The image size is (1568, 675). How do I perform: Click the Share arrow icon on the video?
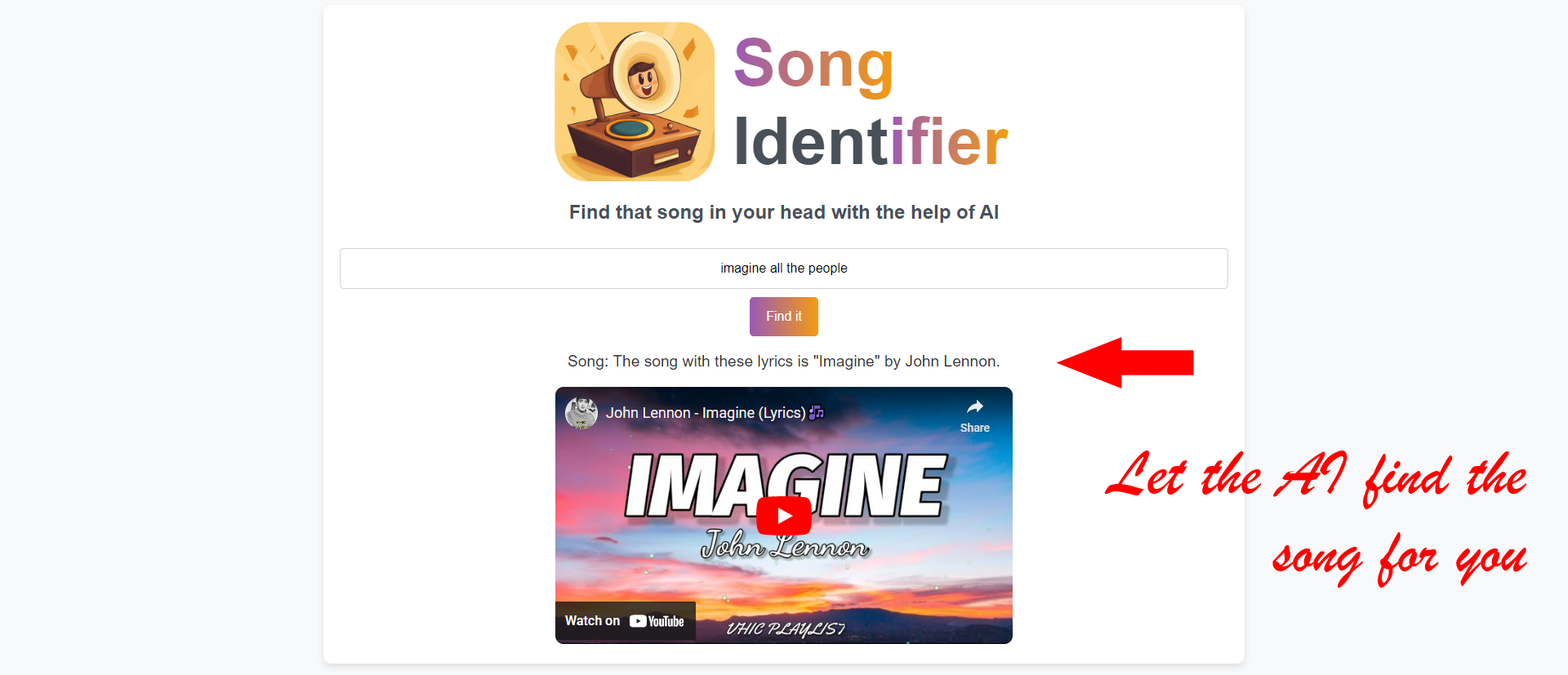pyautogui.click(x=975, y=407)
